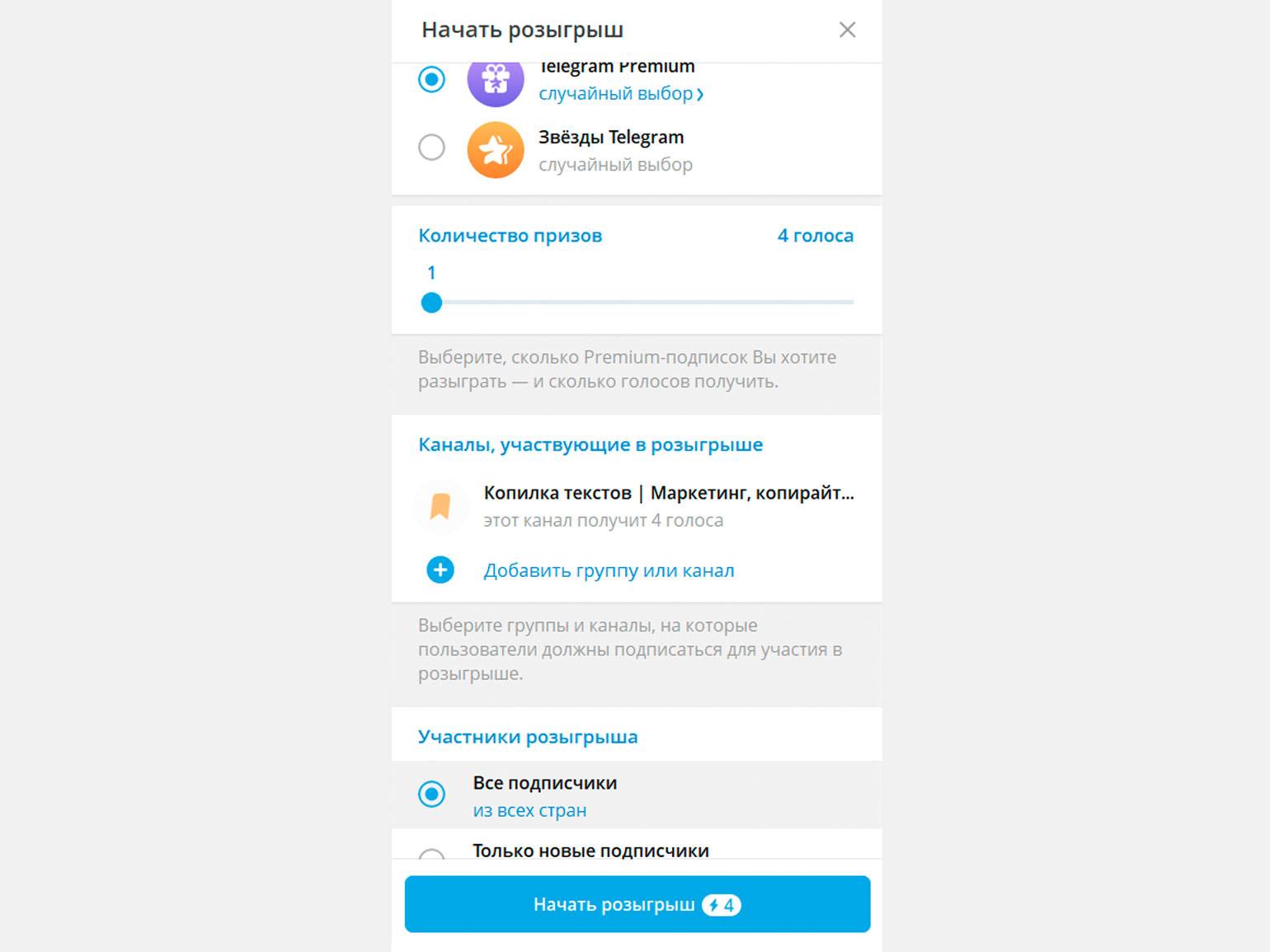
Task: Select the Звёзды Telegram radio button
Action: click(x=431, y=148)
